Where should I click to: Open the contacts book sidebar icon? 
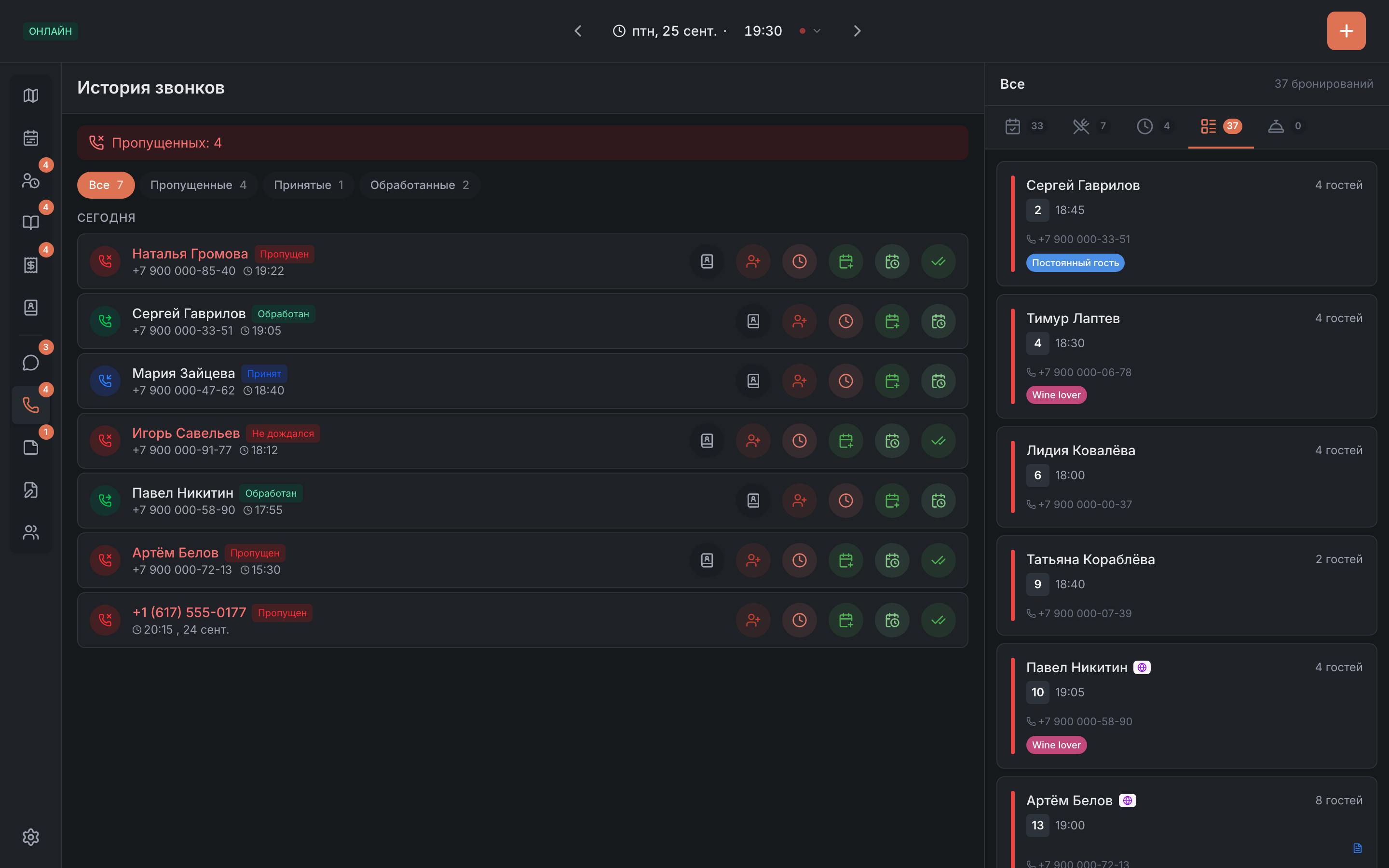tap(31, 308)
